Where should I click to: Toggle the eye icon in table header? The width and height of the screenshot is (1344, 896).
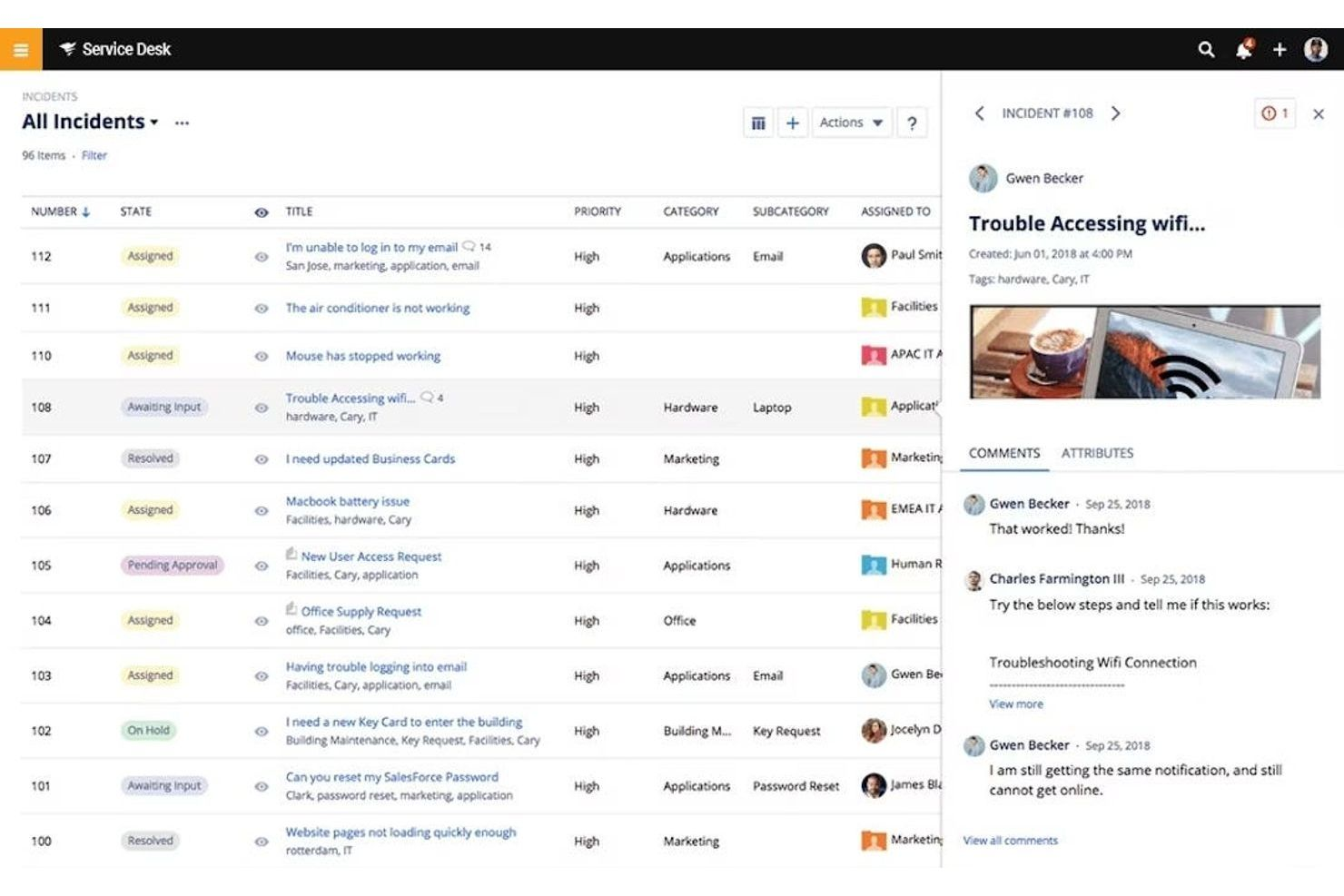261,211
